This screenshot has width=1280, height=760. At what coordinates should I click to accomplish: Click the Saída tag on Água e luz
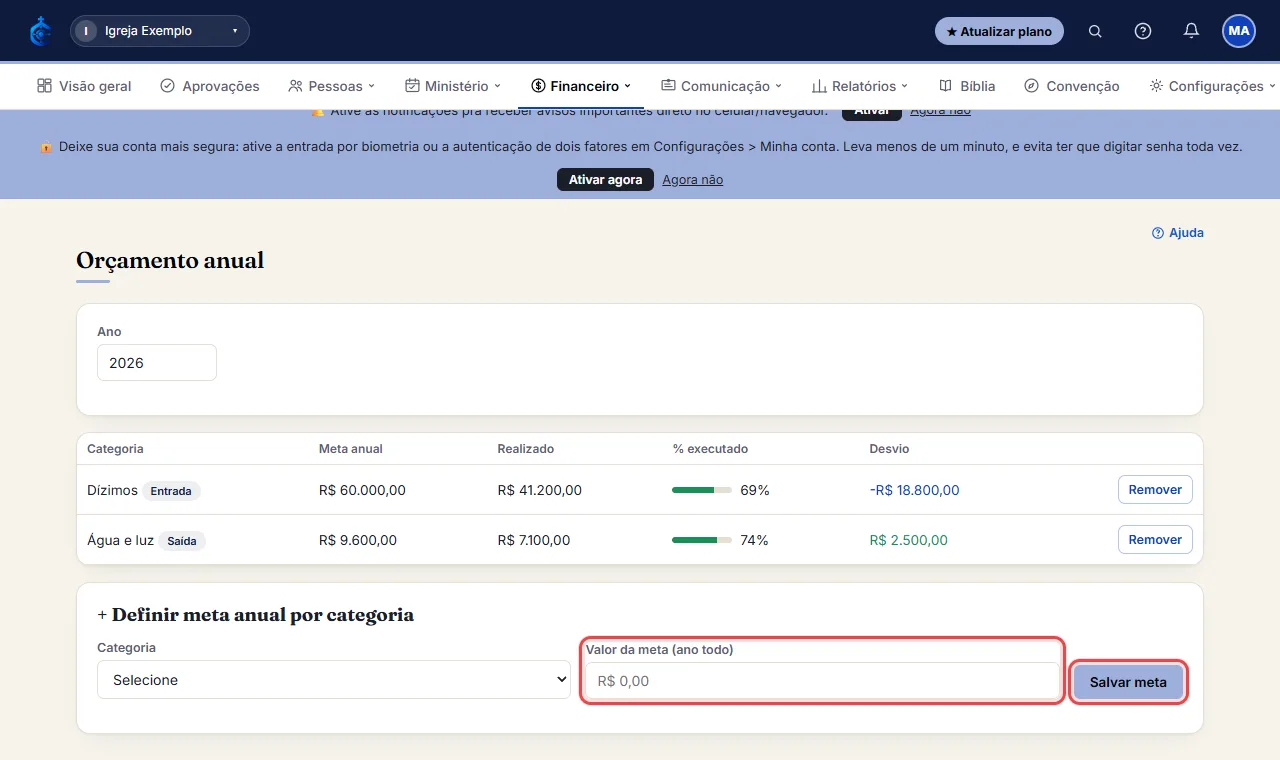coord(182,541)
